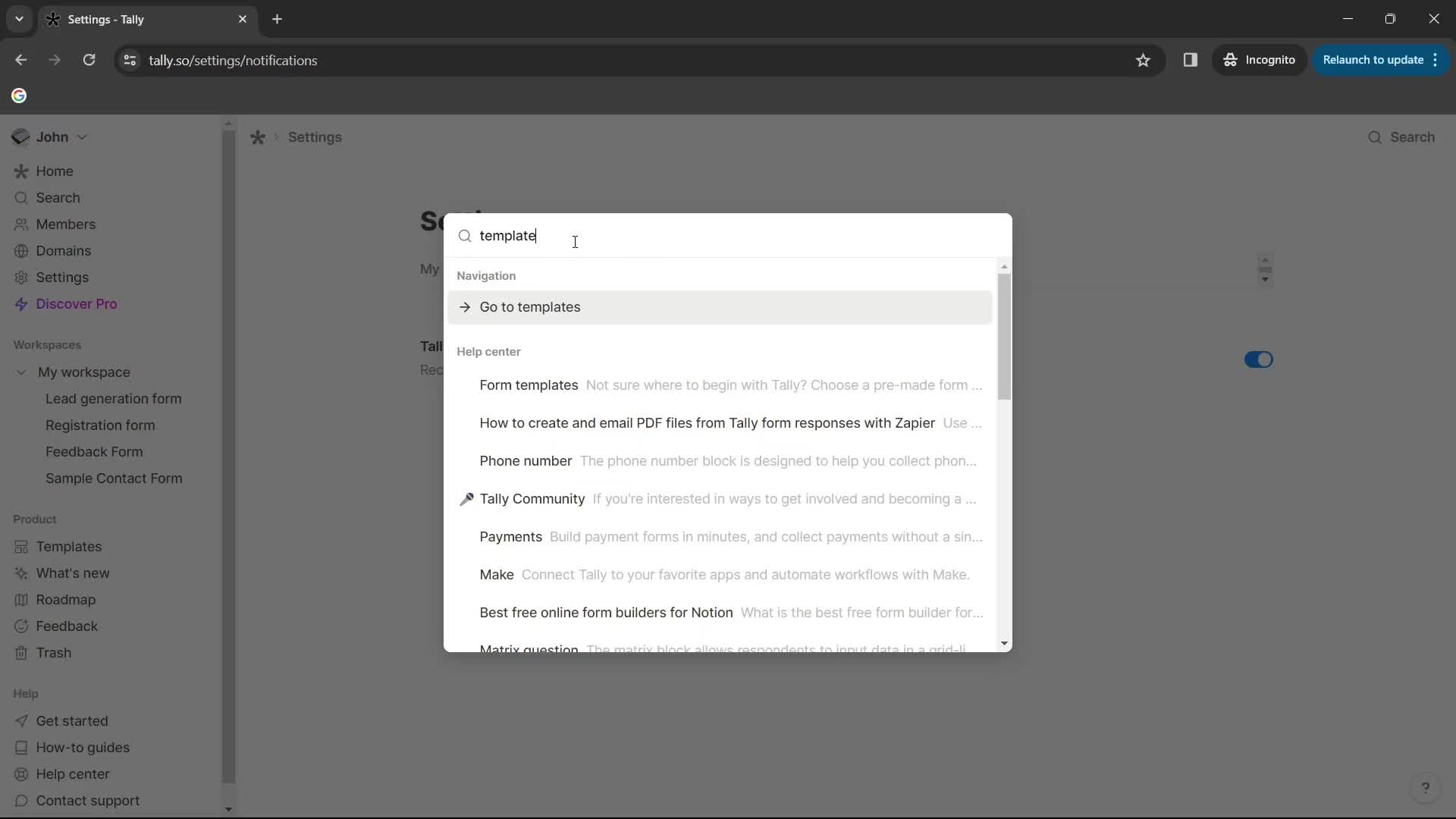Click the Discover Pro link in sidebar

coord(76,303)
